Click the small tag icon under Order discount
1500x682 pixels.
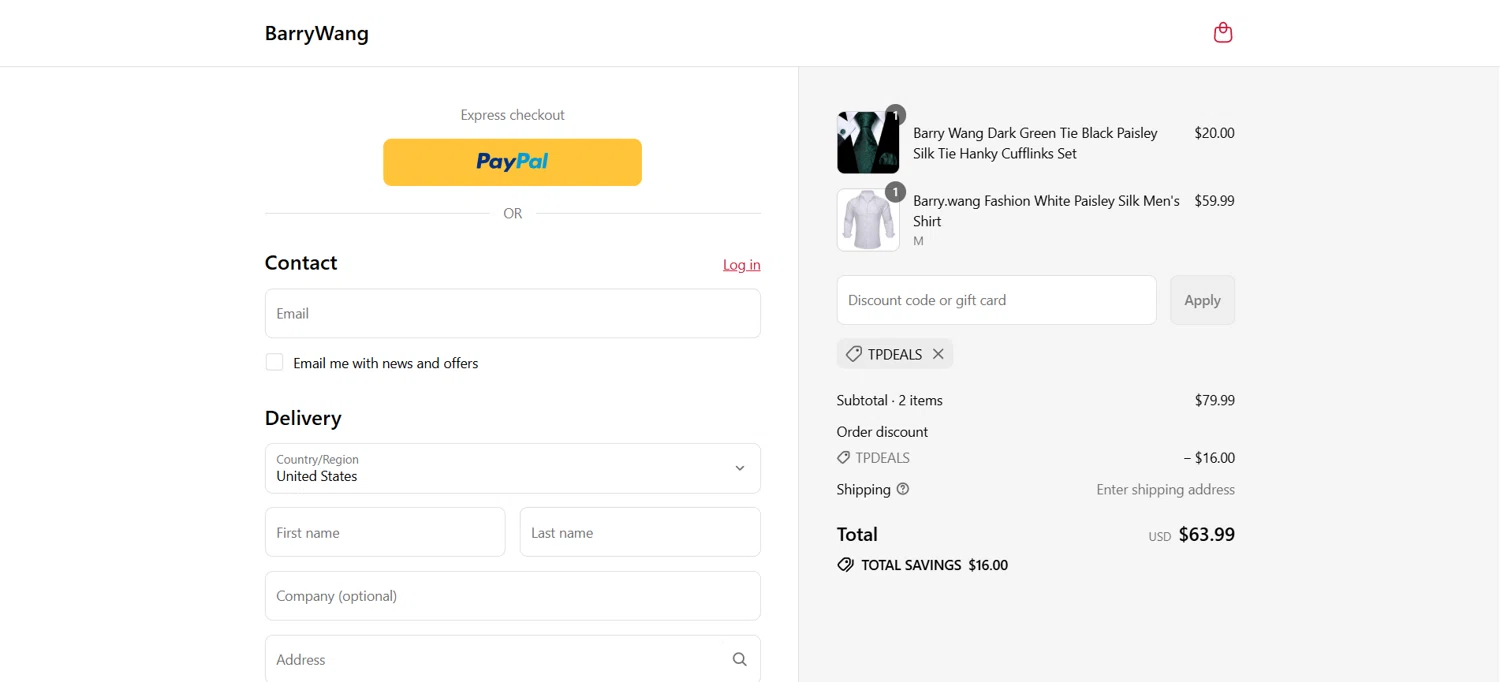[x=843, y=458]
